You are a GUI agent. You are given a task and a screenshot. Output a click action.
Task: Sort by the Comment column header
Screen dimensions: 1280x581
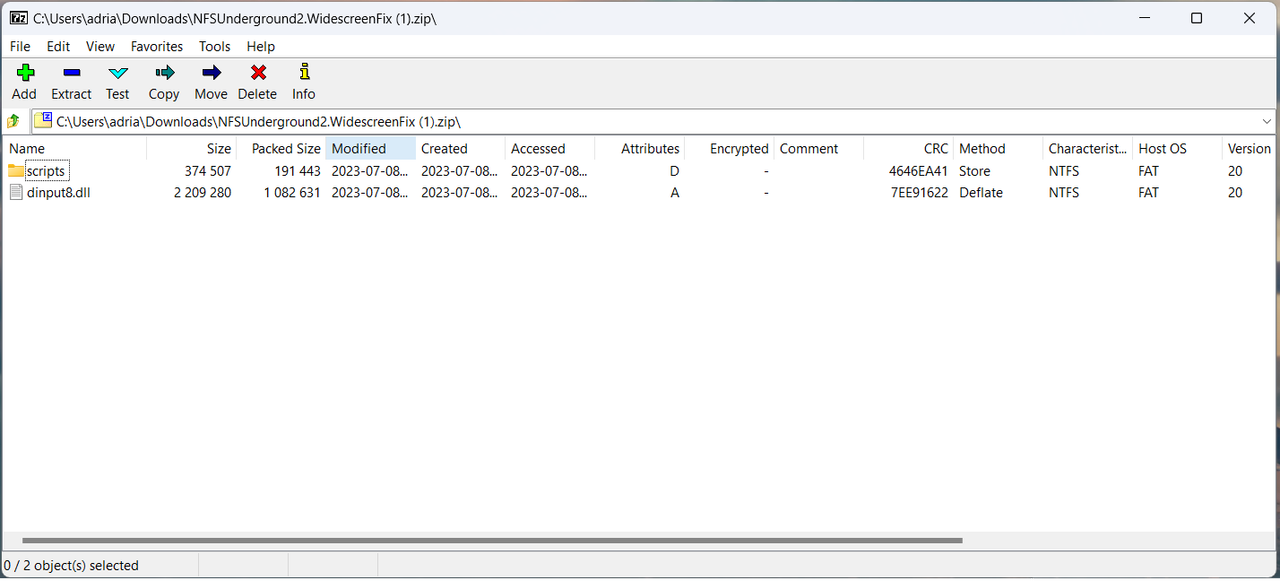[x=819, y=148]
